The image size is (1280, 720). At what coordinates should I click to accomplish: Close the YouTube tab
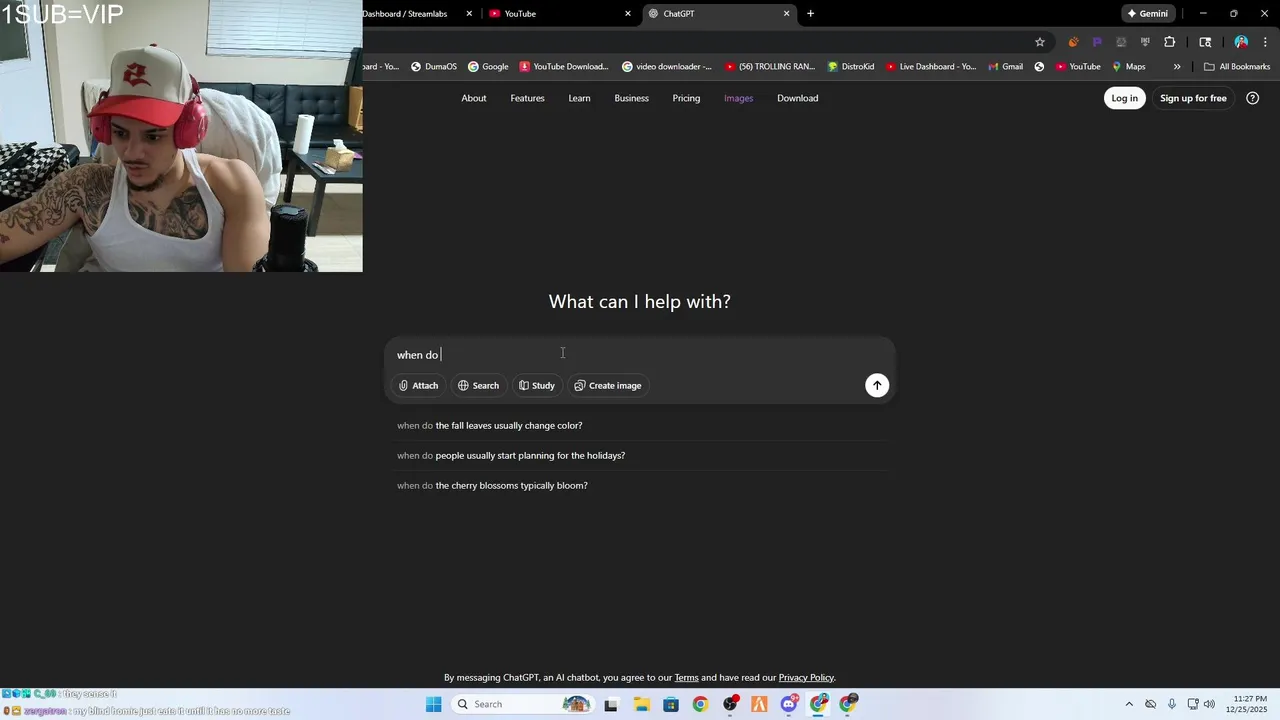coord(628,14)
